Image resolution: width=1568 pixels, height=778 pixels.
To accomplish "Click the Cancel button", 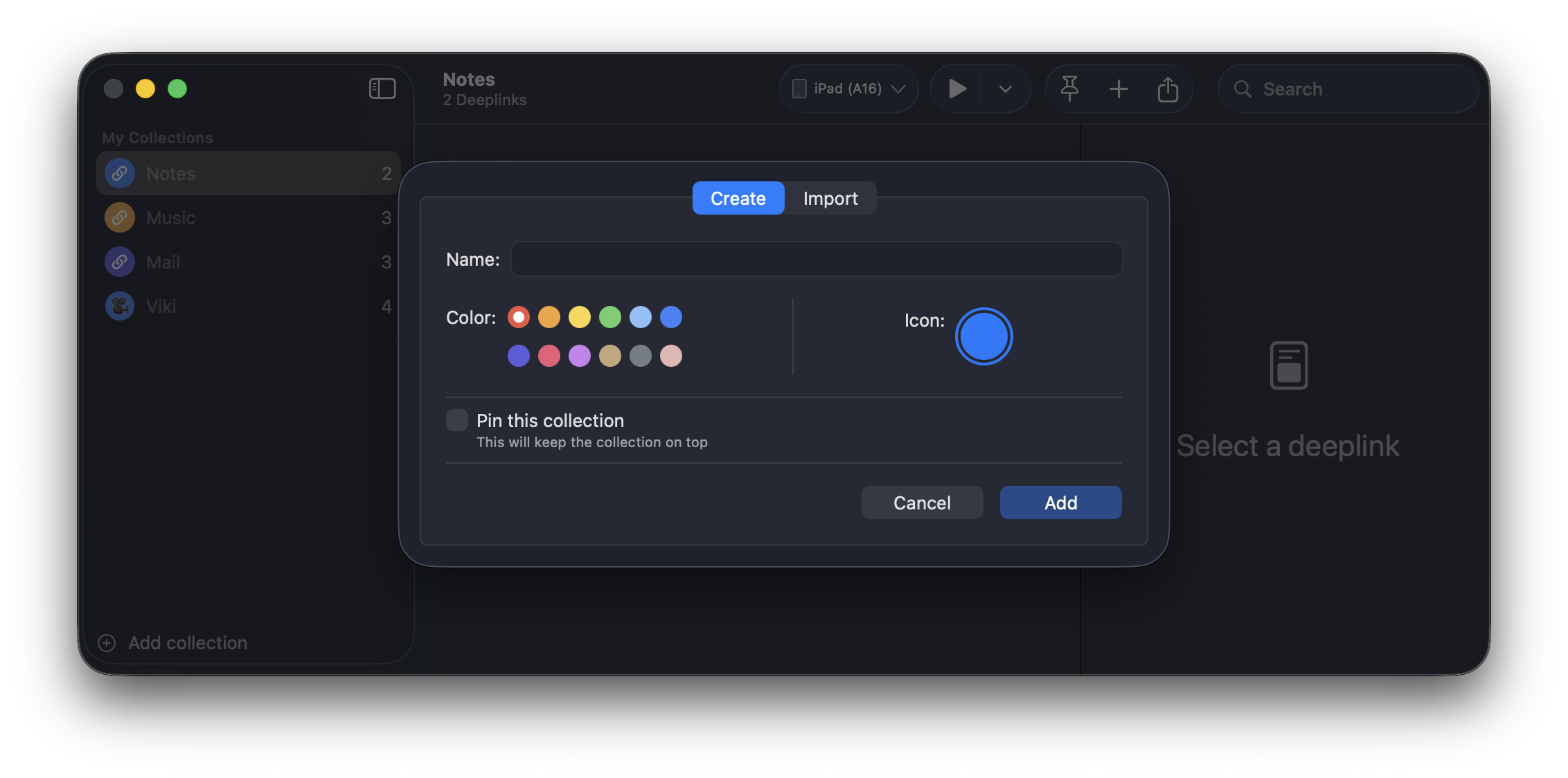I will (922, 503).
